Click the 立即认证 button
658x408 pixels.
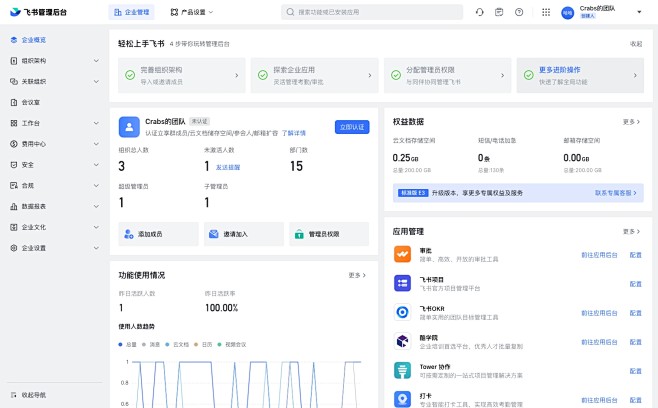click(352, 127)
